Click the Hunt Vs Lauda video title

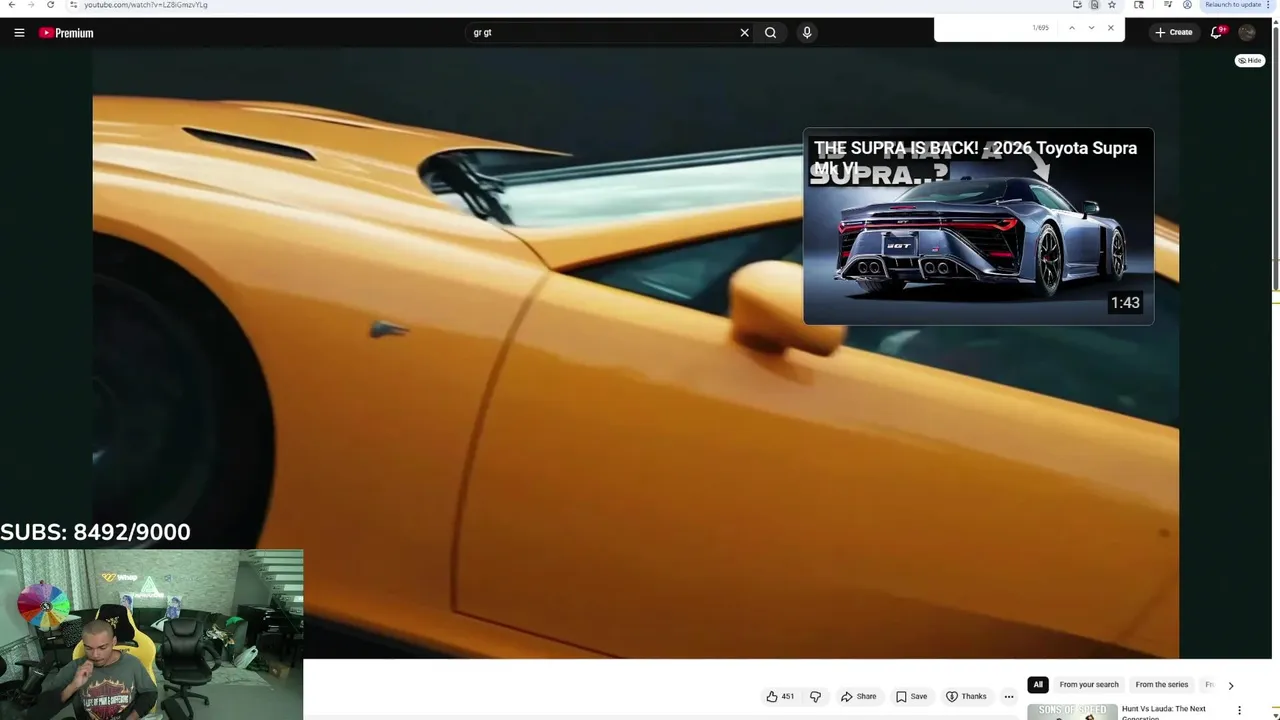click(1165, 712)
